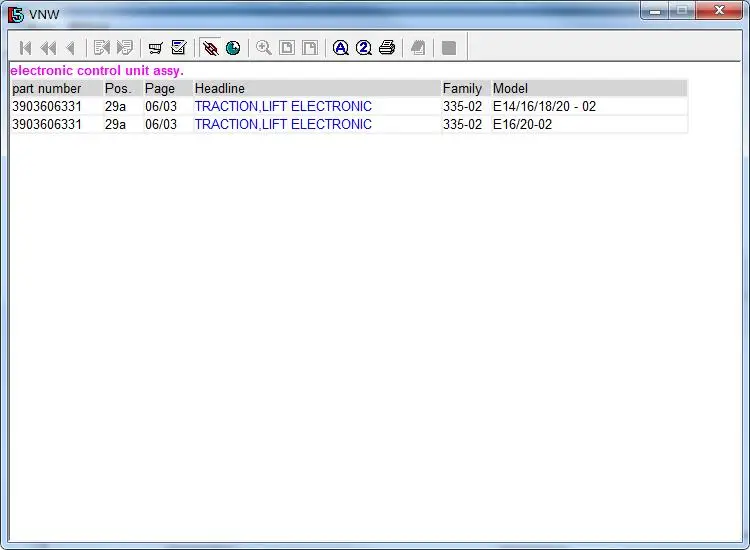Click the single previous arrow icon
The height and width of the screenshot is (550, 750).
[71, 48]
